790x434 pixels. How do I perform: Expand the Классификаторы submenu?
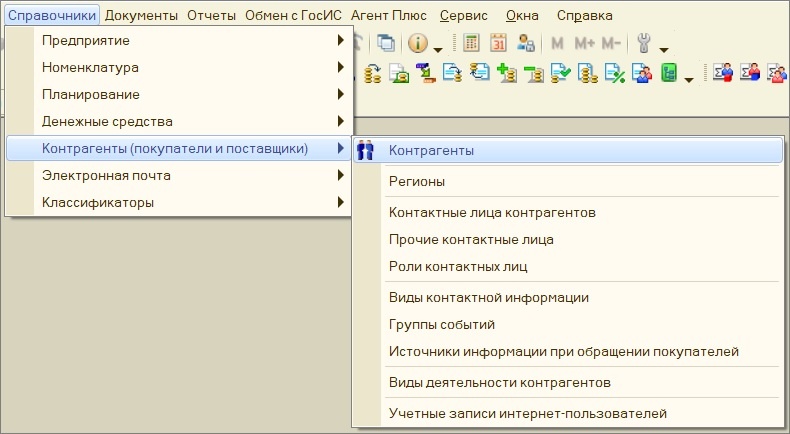(178, 203)
